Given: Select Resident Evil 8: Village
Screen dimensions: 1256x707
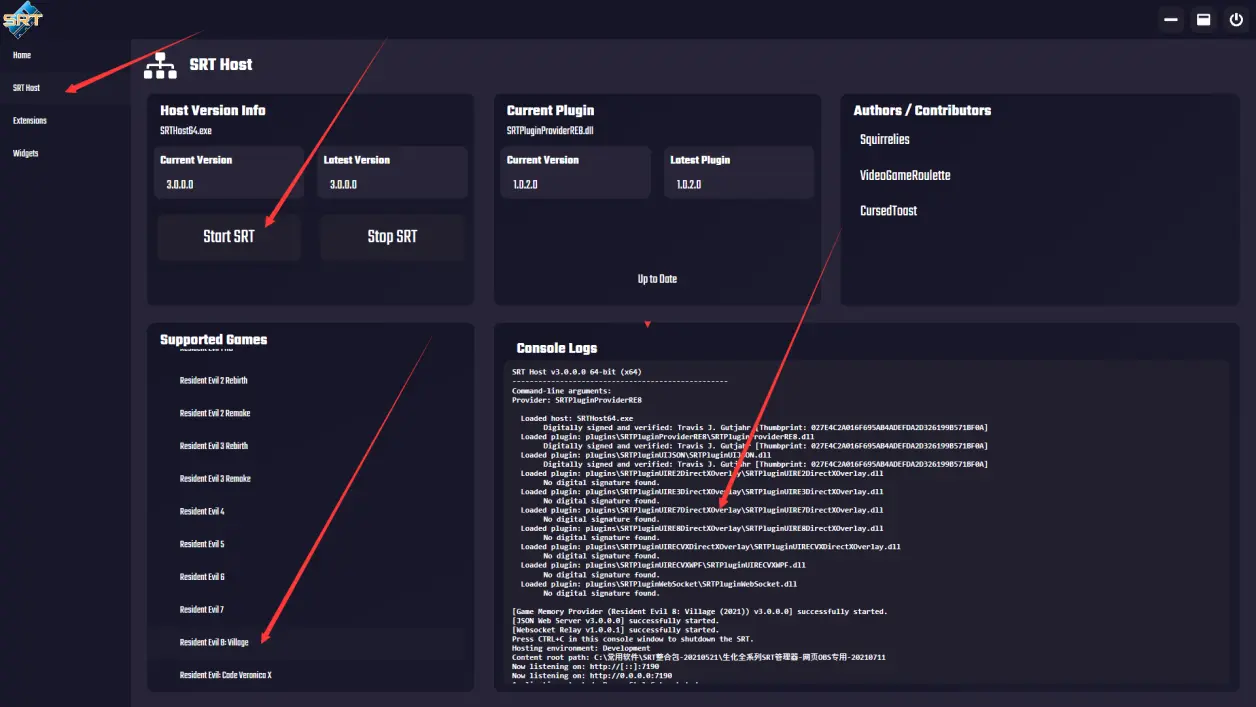Looking at the screenshot, I should click(214, 643).
